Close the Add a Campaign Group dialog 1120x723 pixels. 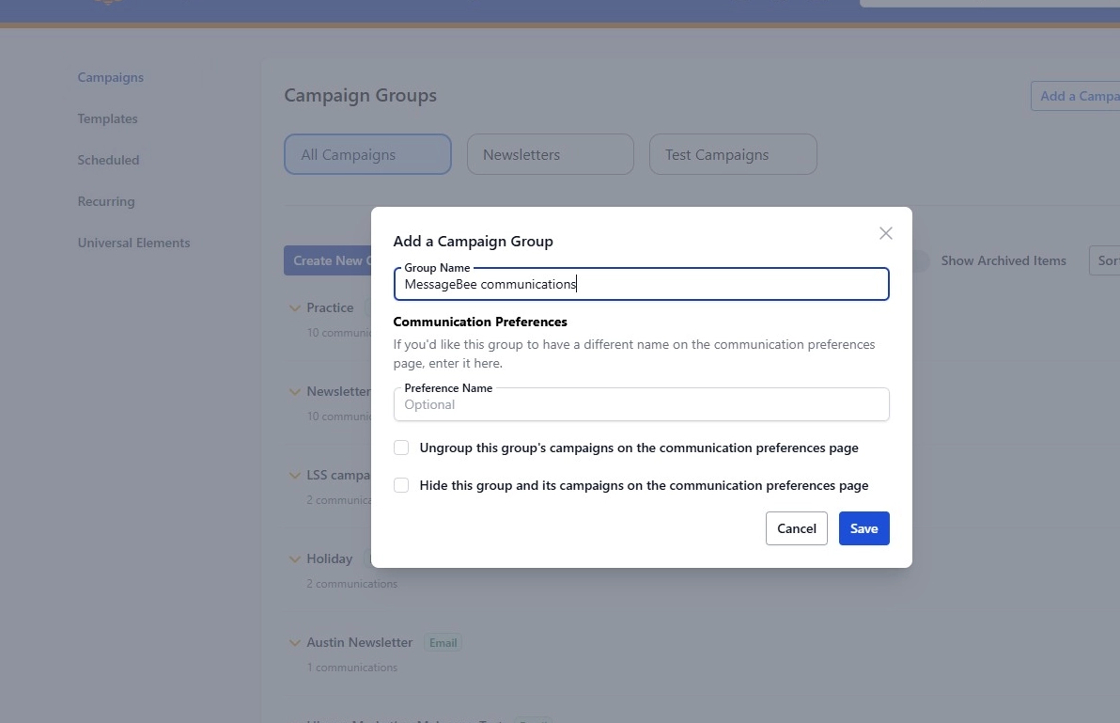pyautogui.click(x=885, y=233)
